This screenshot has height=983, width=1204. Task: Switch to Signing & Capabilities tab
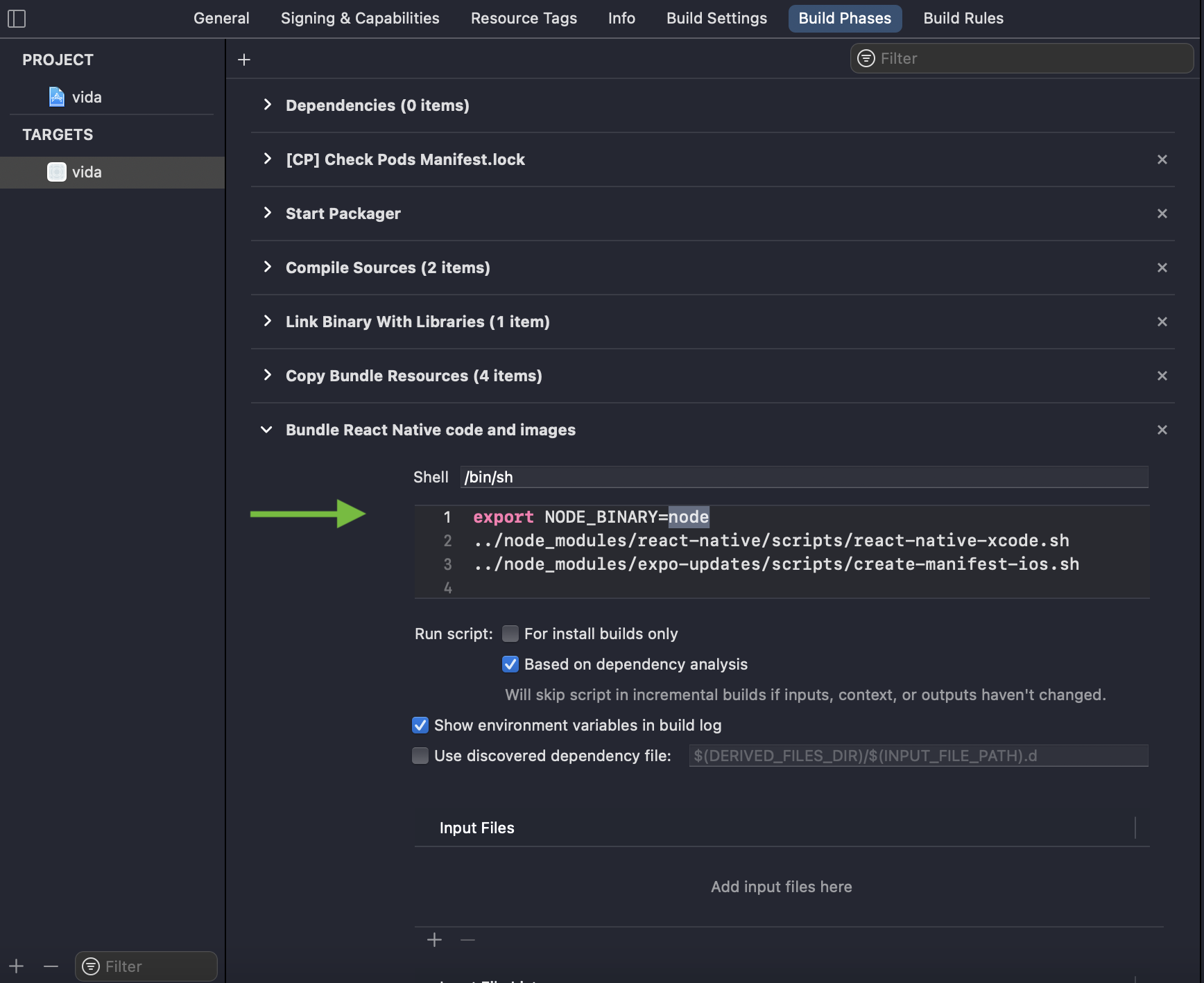[360, 19]
